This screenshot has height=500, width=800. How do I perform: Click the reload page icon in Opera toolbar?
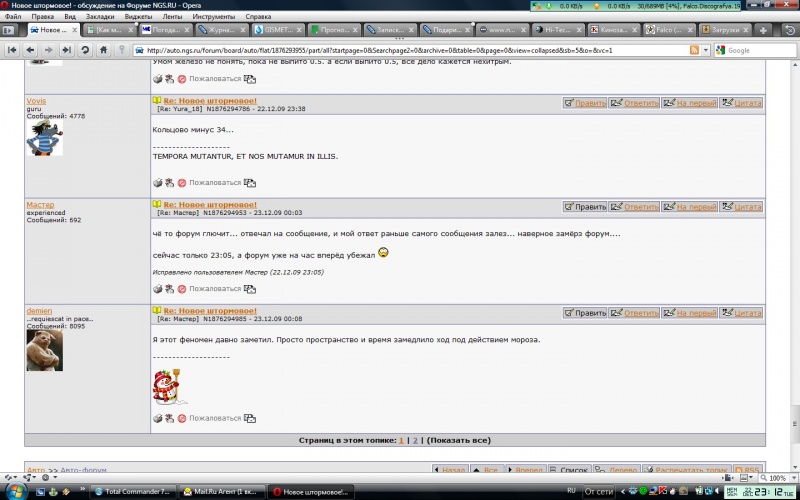point(85,49)
